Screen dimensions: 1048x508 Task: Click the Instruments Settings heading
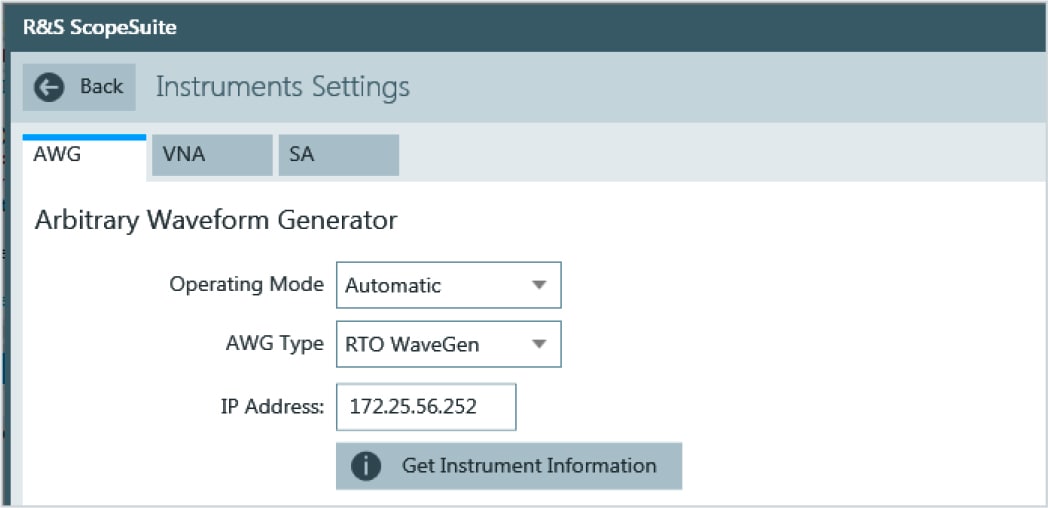(283, 87)
